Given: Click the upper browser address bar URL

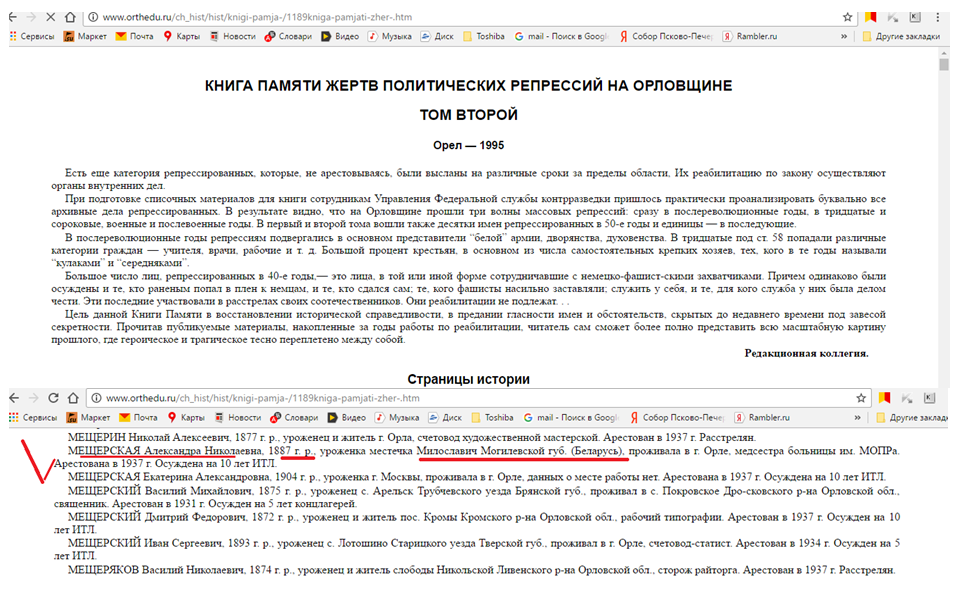Looking at the screenshot, I should point(257,17).
